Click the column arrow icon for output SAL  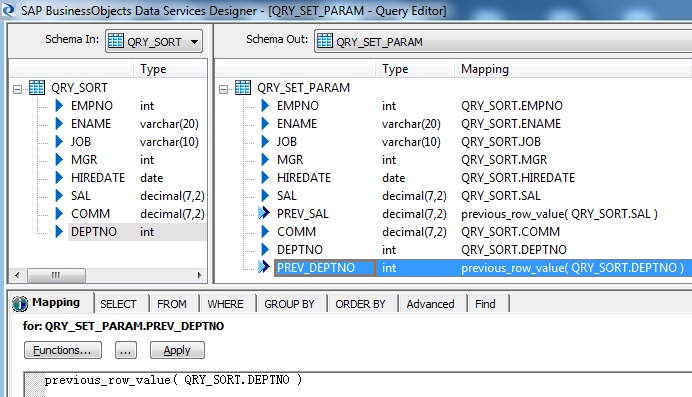(x=265, y=195)
